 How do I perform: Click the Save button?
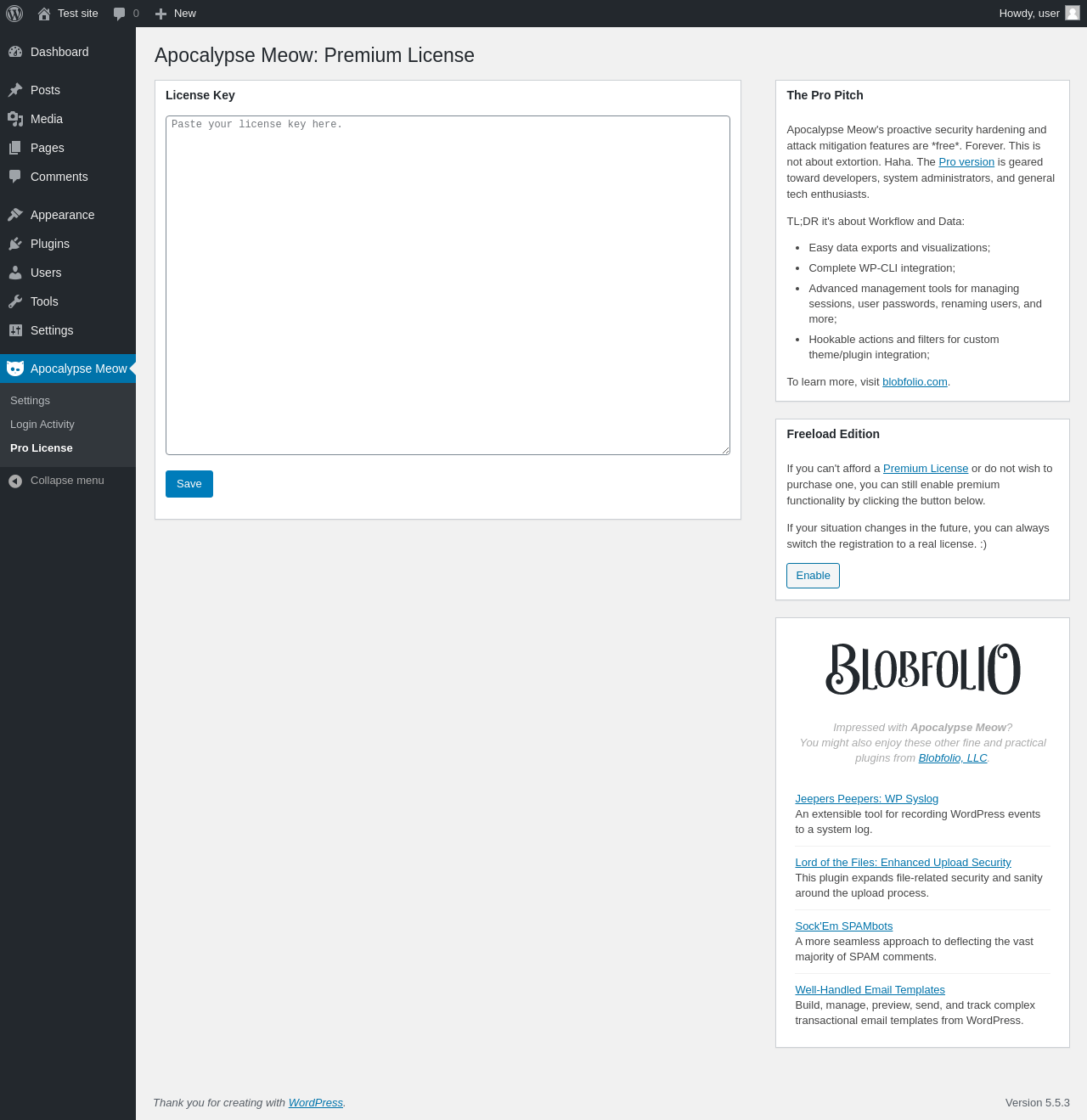pos(189,484)
